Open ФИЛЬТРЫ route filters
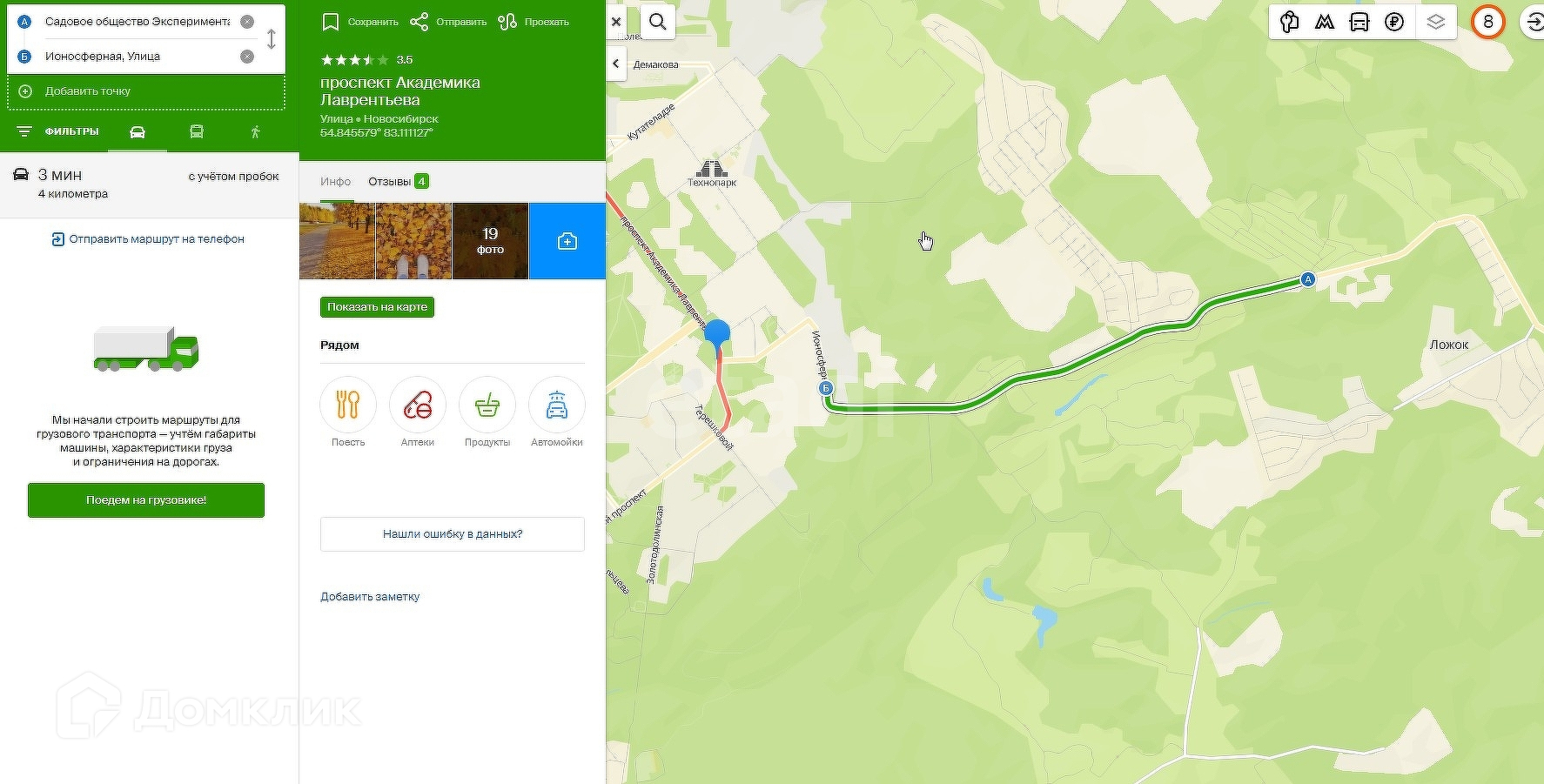 [x=58, y=131]
